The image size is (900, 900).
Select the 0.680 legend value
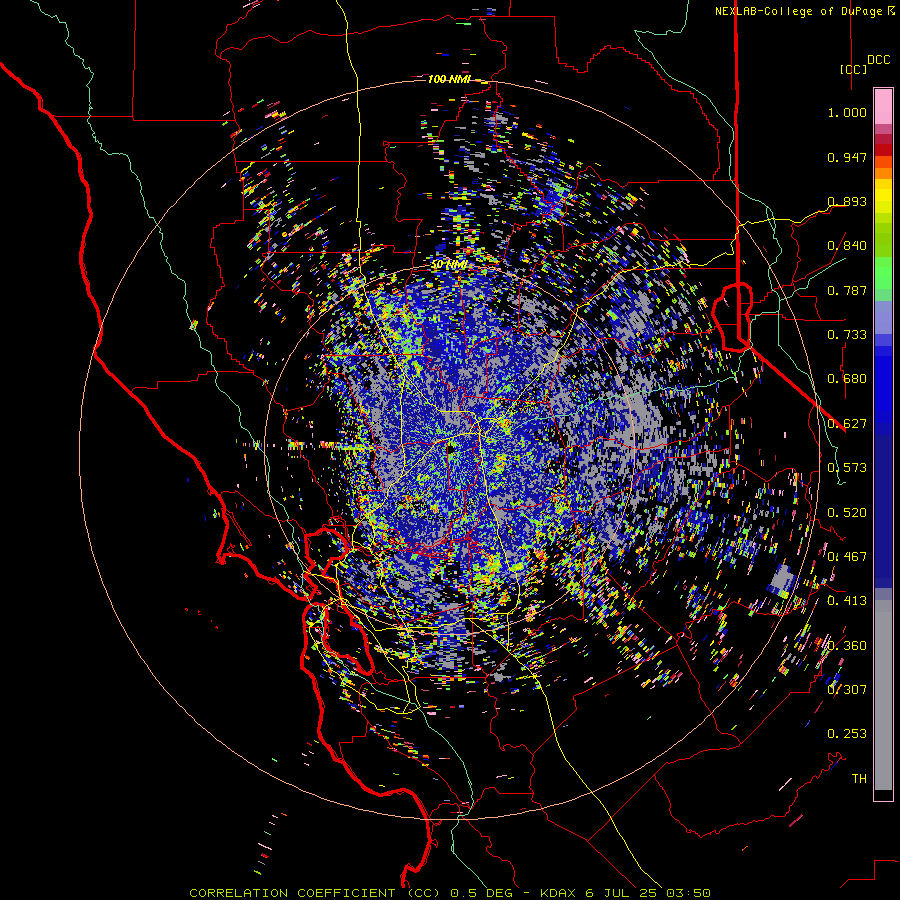[x=847, y=379]
